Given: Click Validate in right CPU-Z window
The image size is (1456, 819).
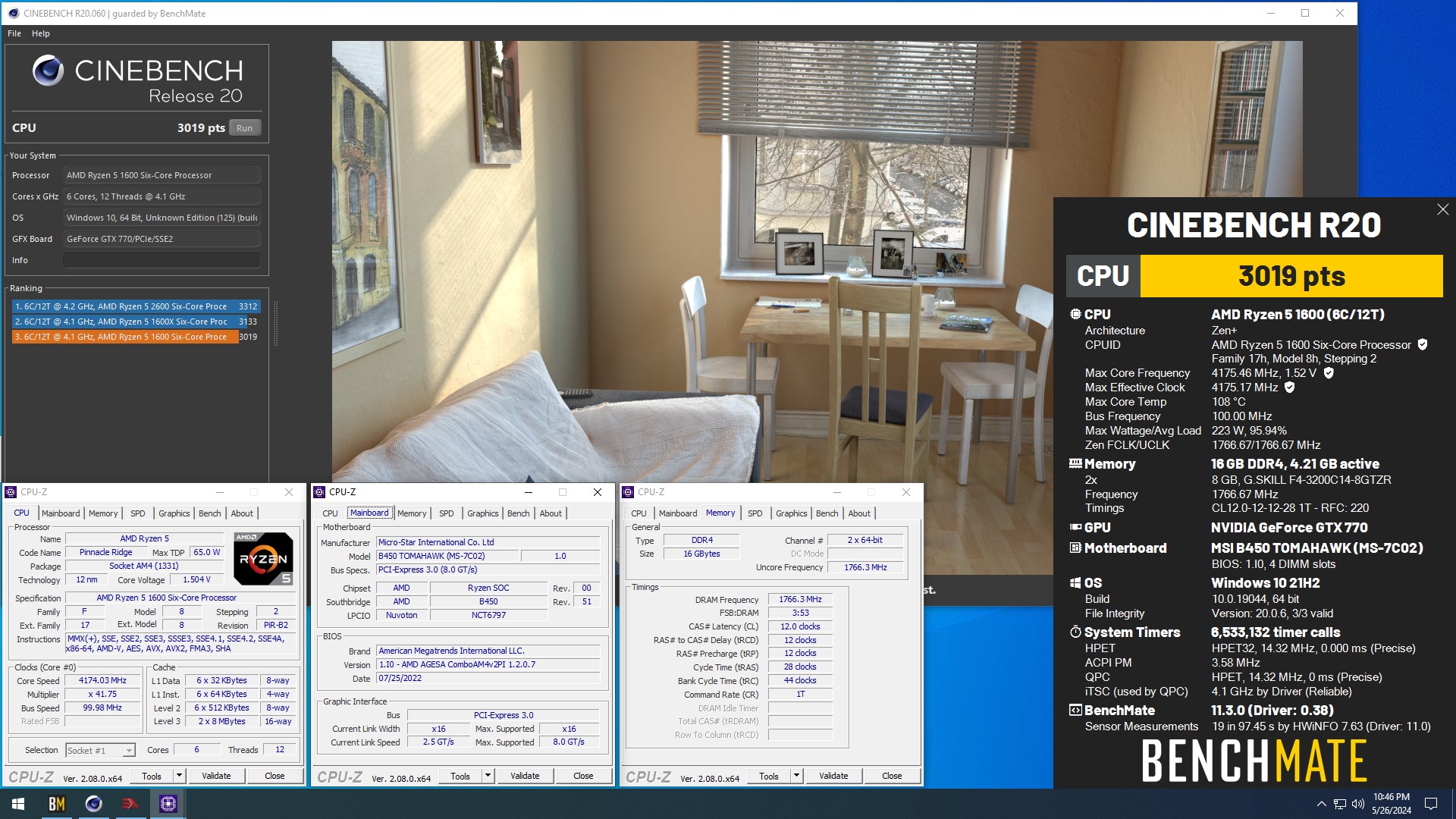Looking at the screenshot, I should pyautogui.click(x=833, y=776).
